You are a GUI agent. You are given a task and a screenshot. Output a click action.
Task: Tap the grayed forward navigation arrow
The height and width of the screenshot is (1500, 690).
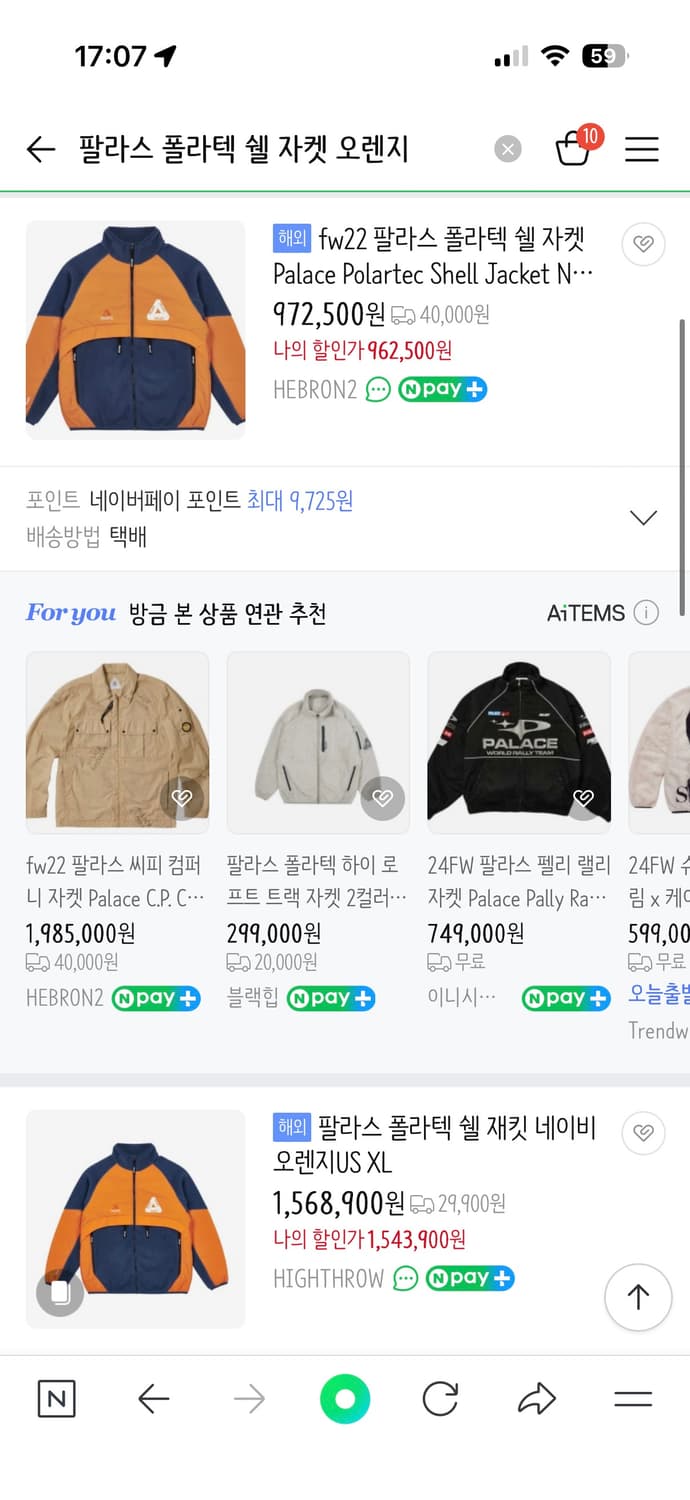(x=248, y=1399)
